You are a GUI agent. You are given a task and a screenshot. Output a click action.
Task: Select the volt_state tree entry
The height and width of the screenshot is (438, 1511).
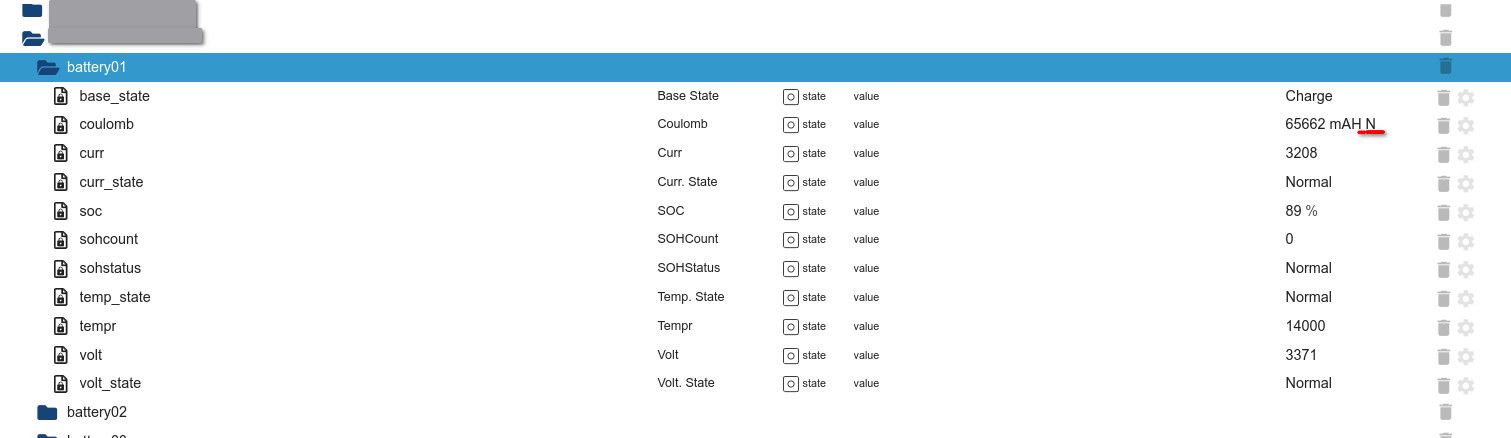coord(110,383)
